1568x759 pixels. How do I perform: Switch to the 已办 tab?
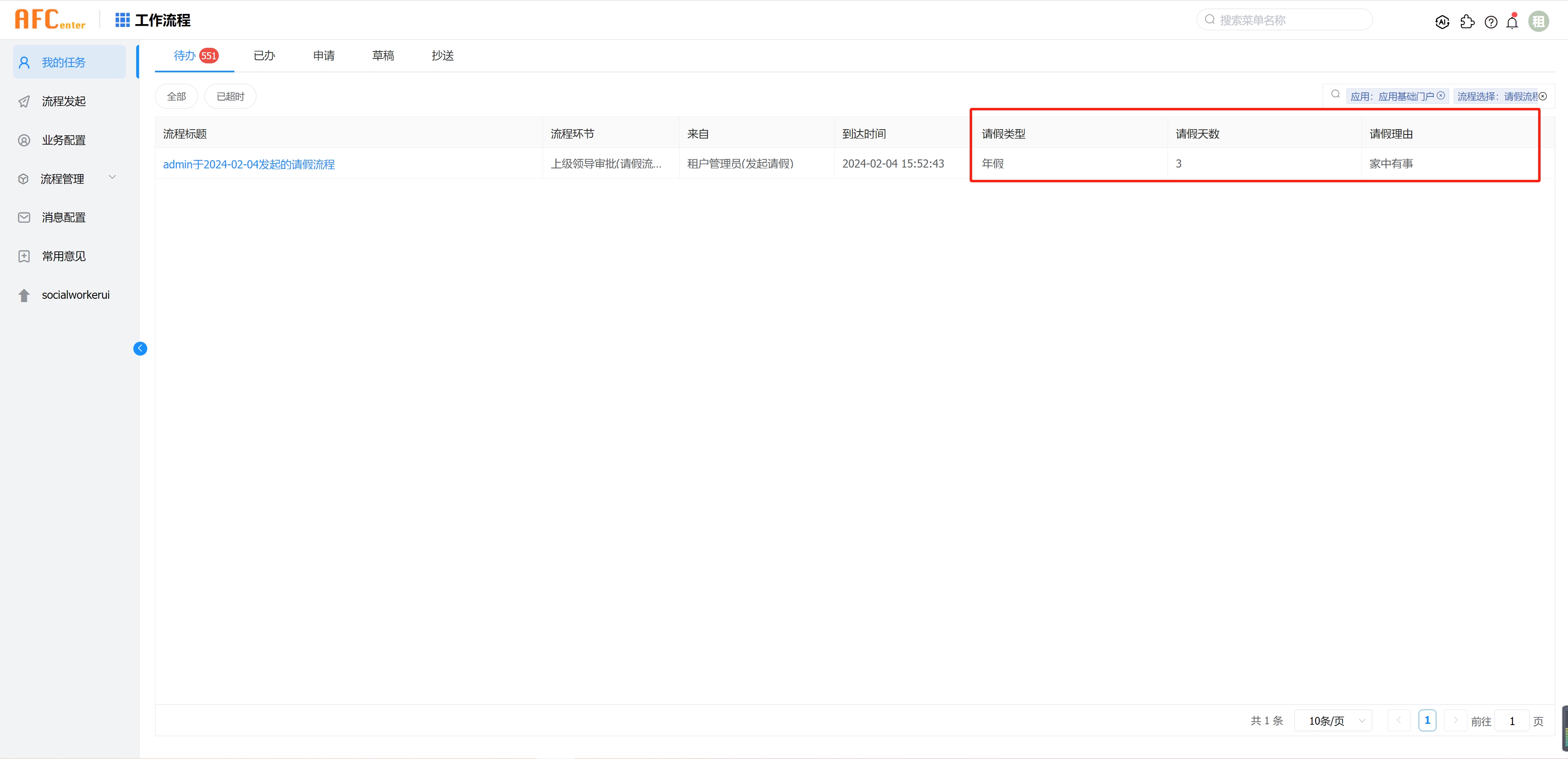click(x=264, y=55)
